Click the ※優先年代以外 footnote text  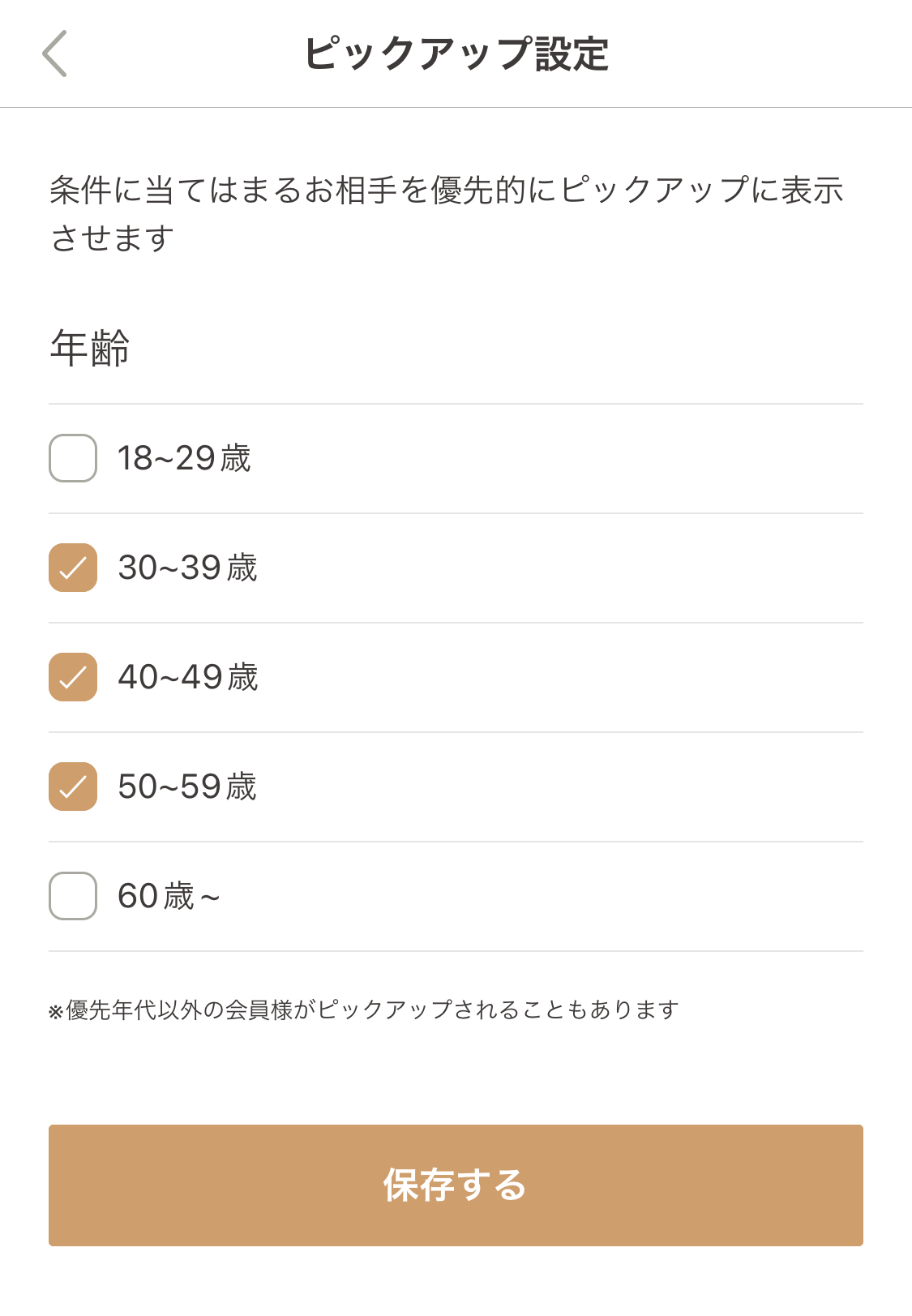[x=364, y=1010]
